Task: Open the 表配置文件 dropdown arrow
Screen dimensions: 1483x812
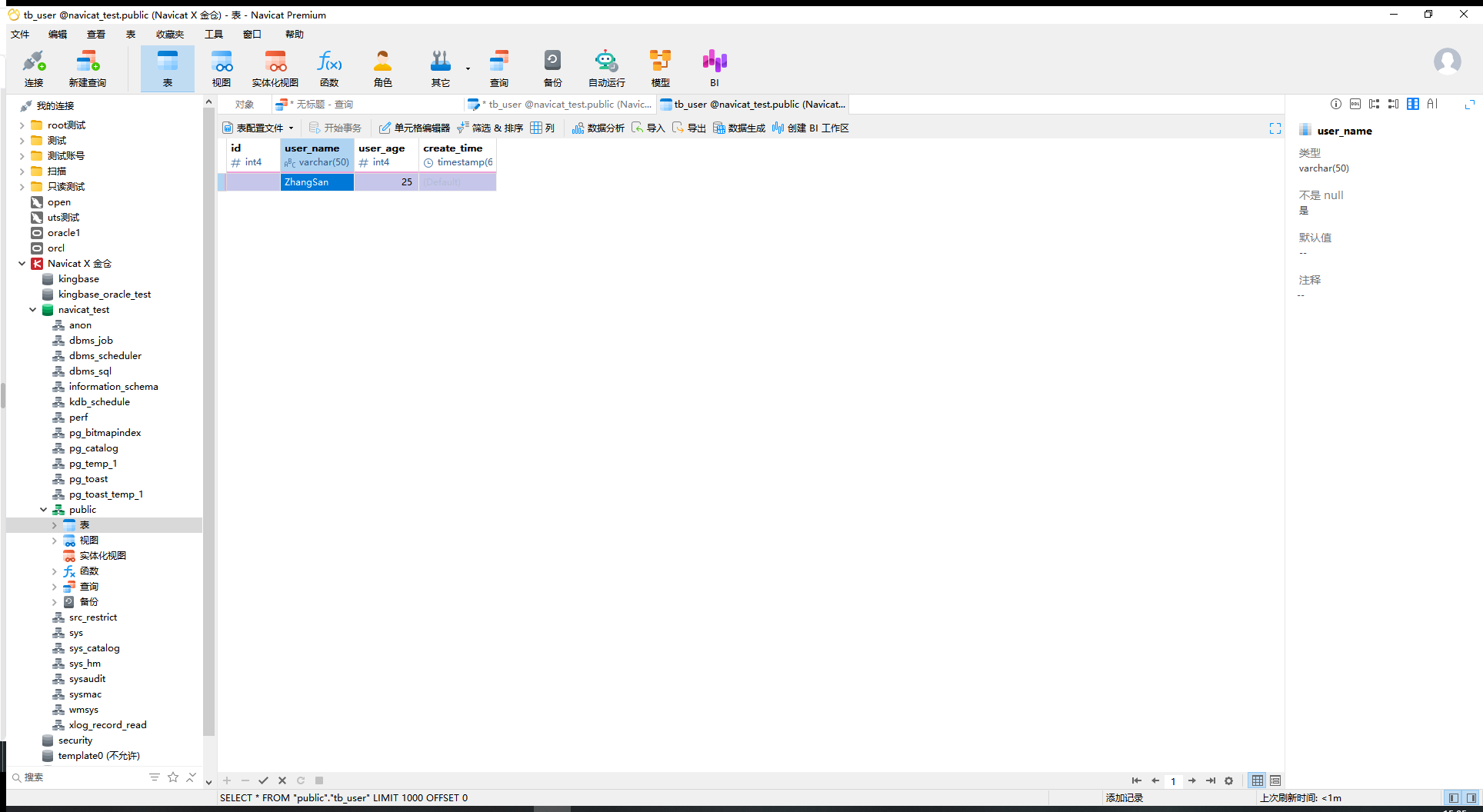Action: tap(291, 128)
